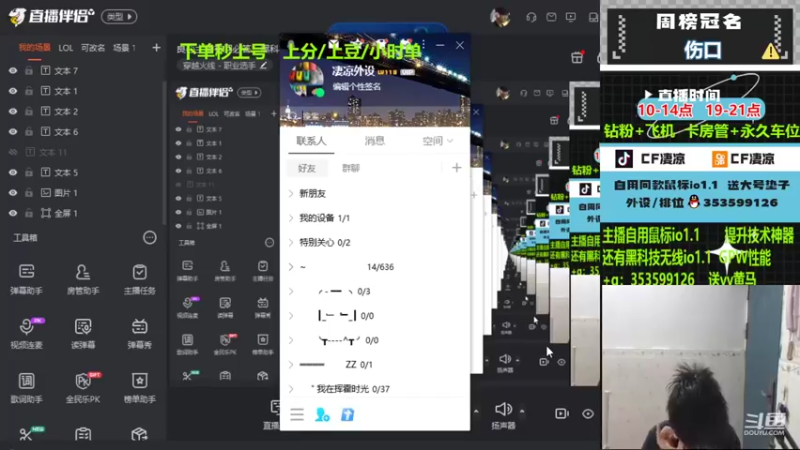The width and height of the screenshot is (800, 450).
Task: Open speaker volume arrow dropdown
Action: pyautogui.click(x=522, y=410)
